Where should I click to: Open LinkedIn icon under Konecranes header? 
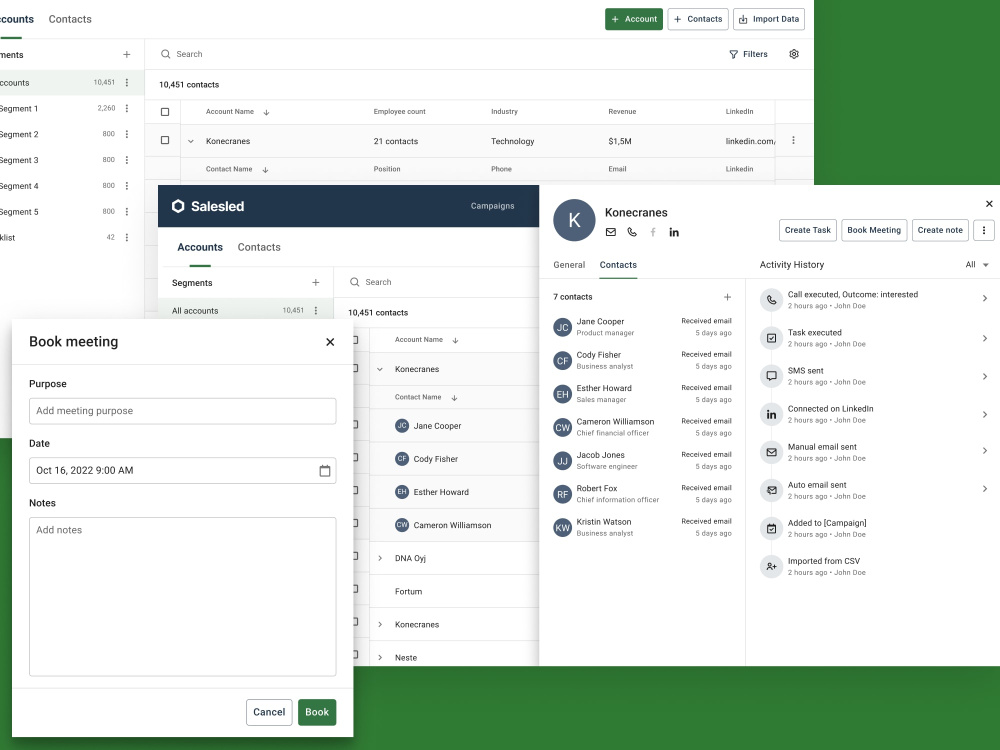[673, 232]
